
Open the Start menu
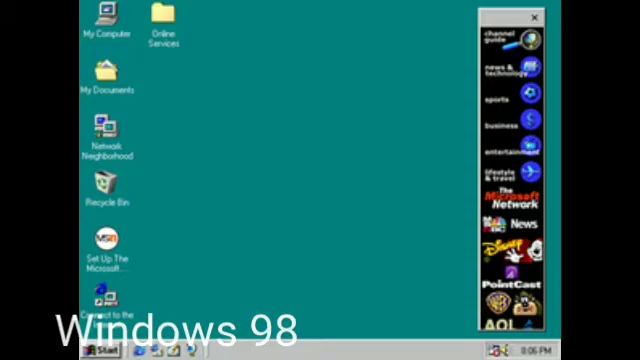(x=101, y=350)
